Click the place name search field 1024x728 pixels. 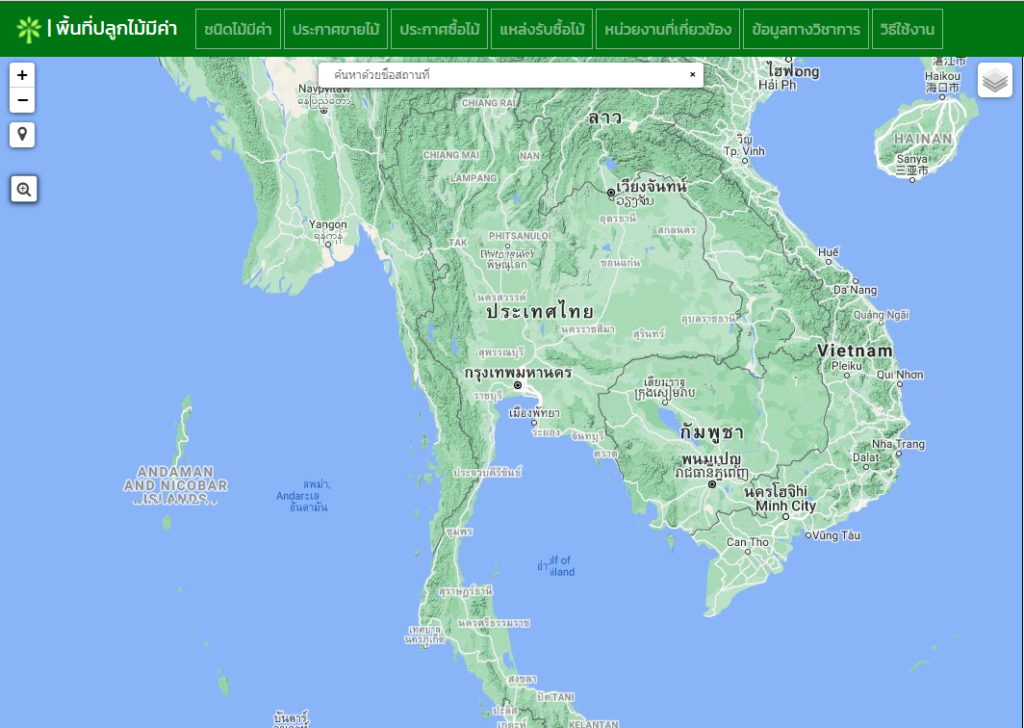[x=500, y=75]
